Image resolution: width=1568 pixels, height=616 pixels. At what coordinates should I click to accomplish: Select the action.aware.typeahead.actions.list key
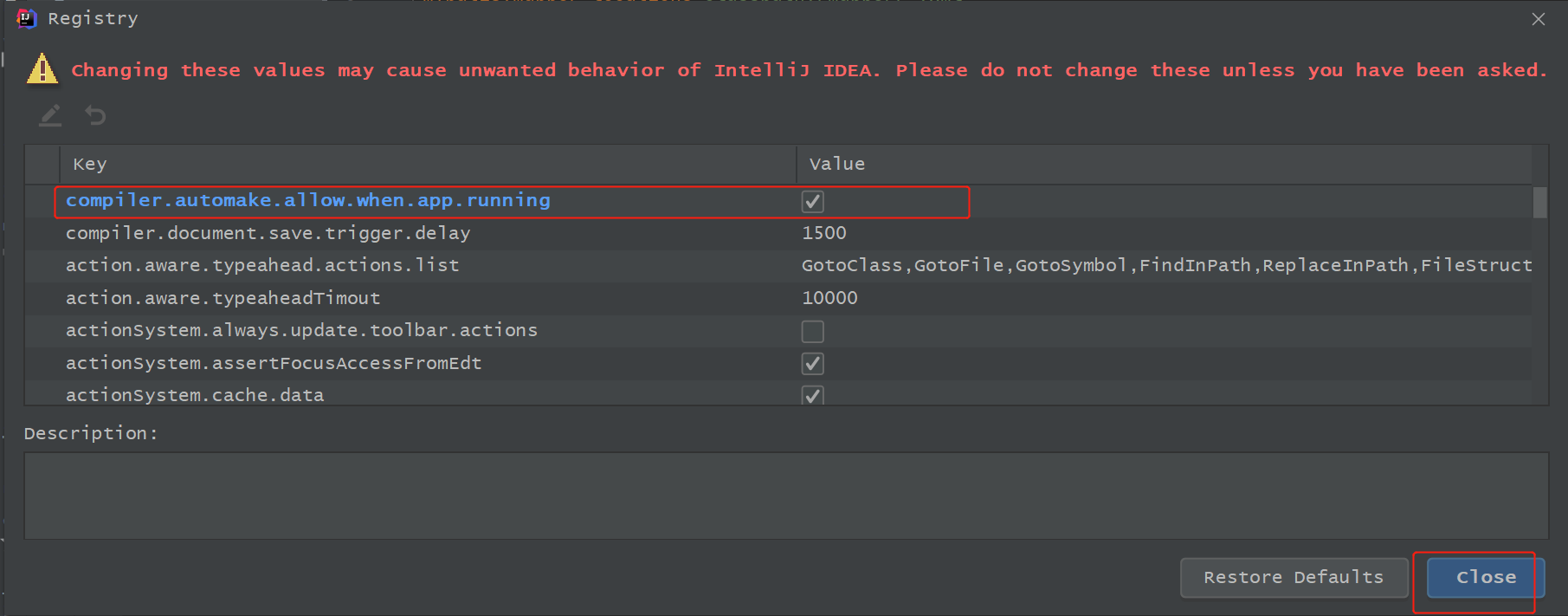pyautogui.click(x=262, y=265)
